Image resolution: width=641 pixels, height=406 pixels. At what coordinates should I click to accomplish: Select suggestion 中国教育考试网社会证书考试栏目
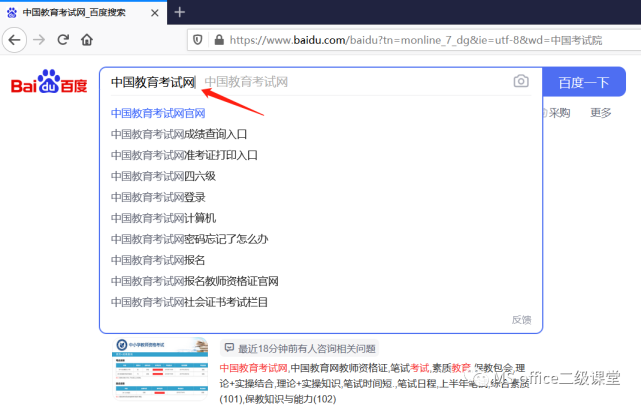pos(189,302)
